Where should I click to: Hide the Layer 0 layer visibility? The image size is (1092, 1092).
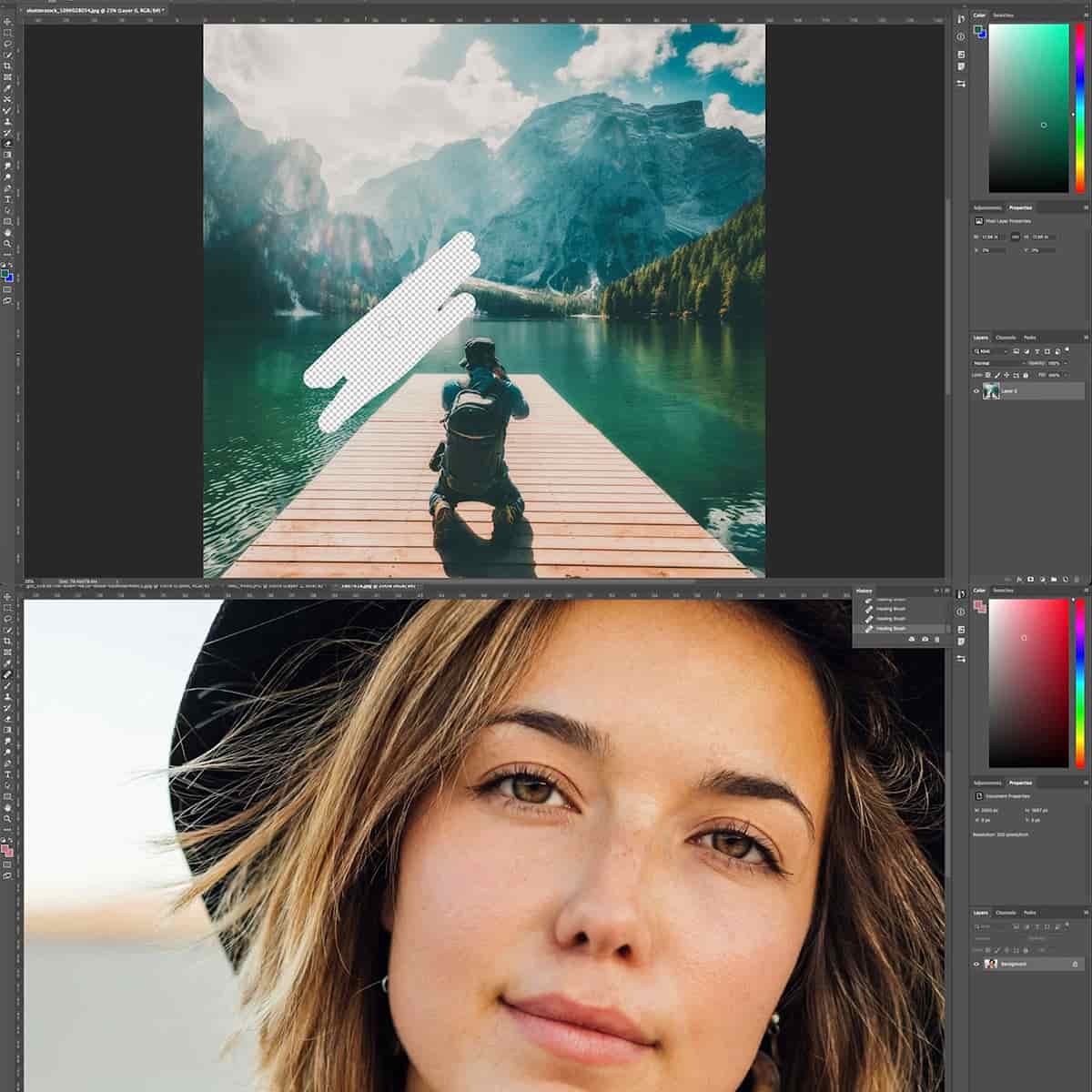[x=976, y=391]
